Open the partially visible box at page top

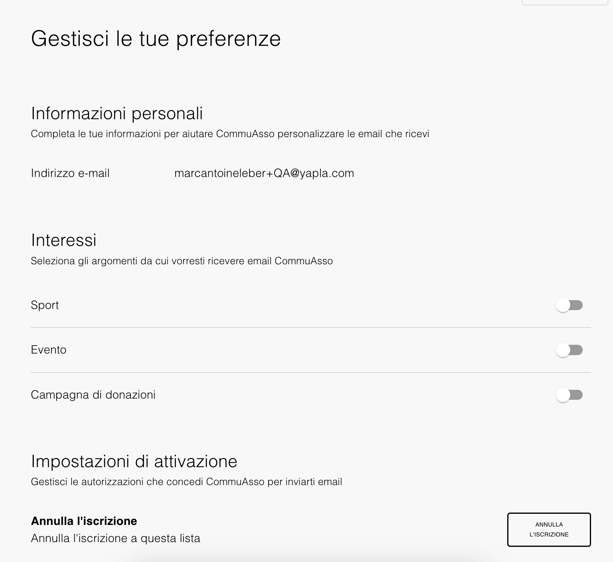(564, 2)
